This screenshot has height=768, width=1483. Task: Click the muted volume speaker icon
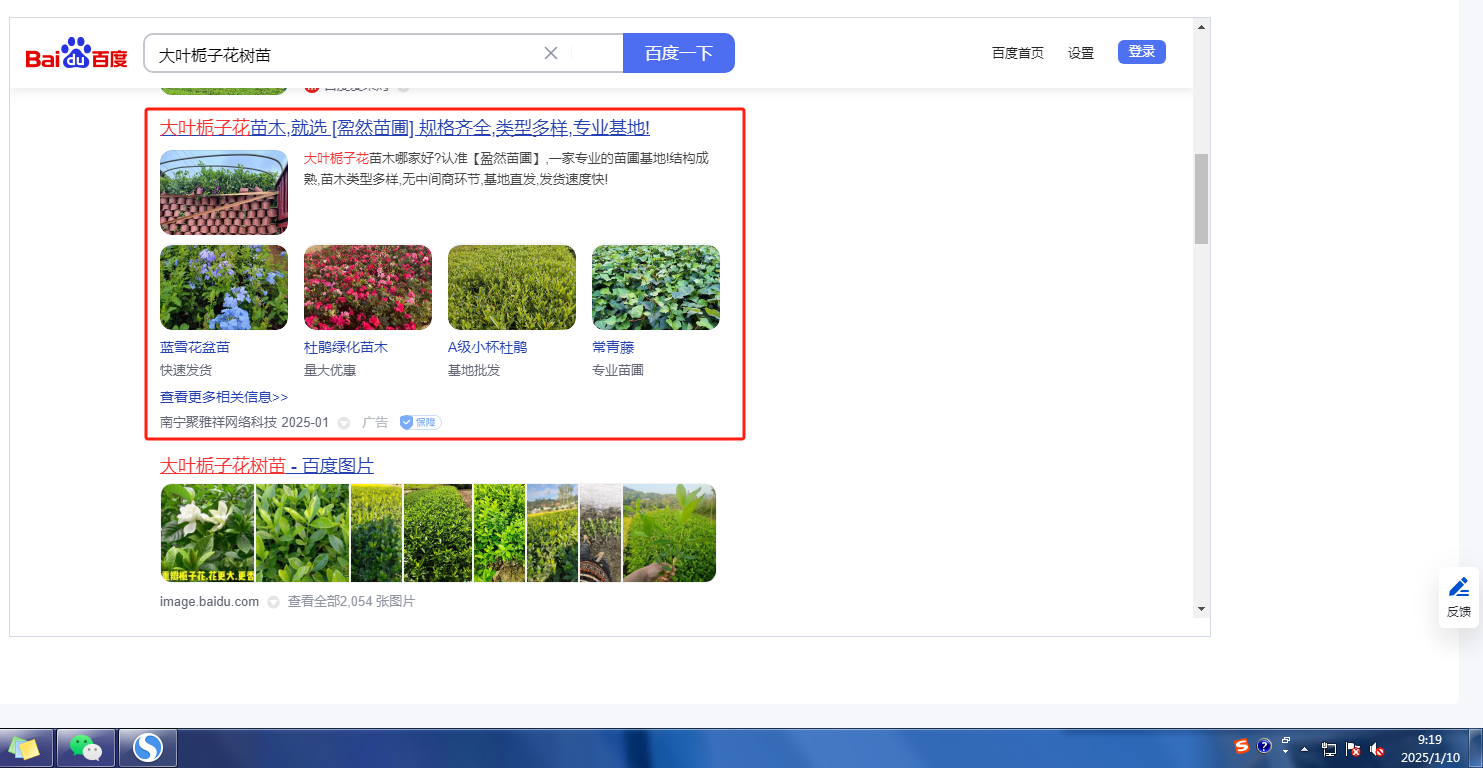click(1377, 748)
